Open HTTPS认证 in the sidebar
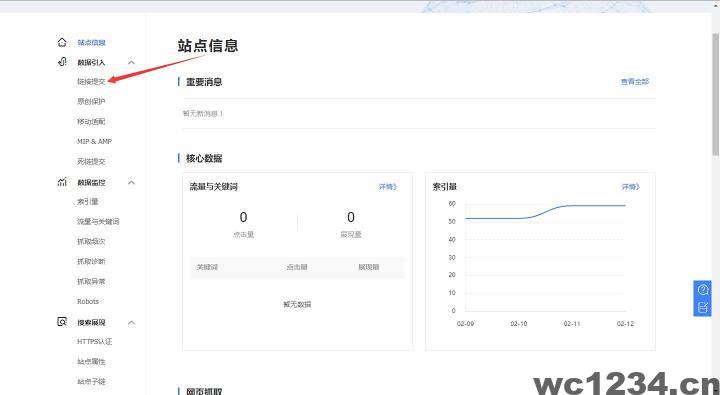The height and width of the screenshot is (395, 720). [95, 341]
